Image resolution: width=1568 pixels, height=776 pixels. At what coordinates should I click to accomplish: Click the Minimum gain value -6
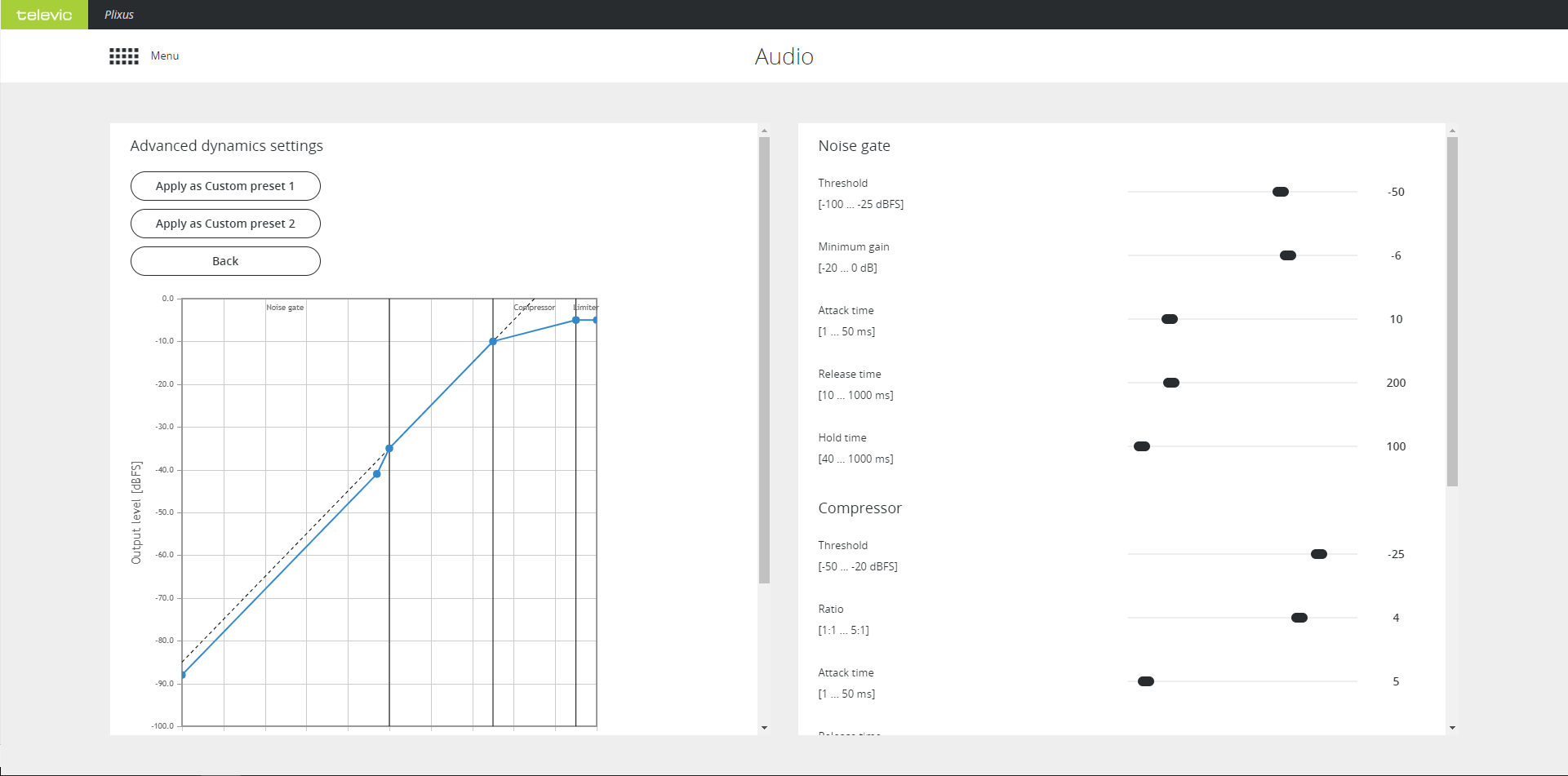pos(1396,255)
